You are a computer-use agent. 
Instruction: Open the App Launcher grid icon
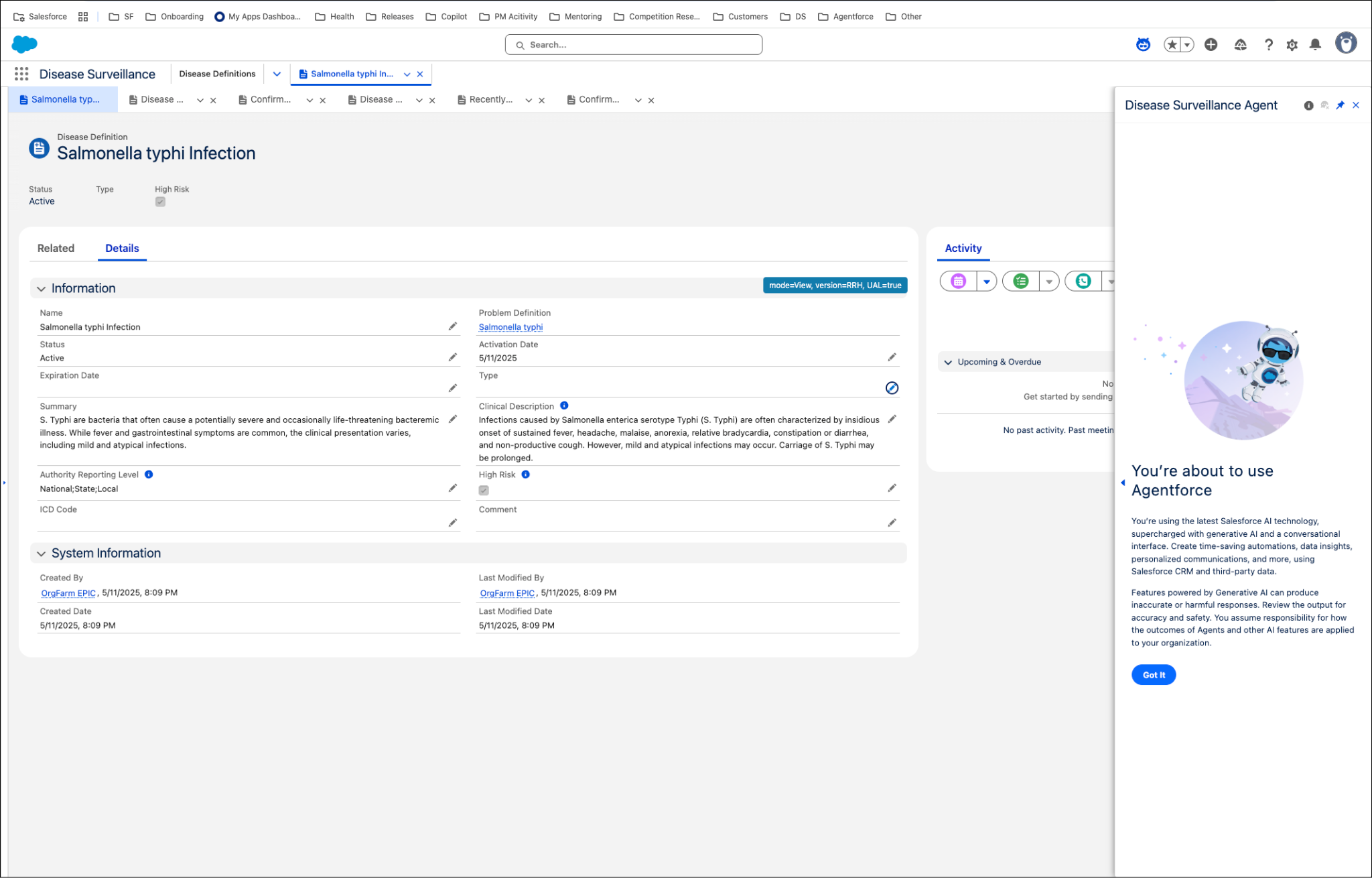point(21,74)
